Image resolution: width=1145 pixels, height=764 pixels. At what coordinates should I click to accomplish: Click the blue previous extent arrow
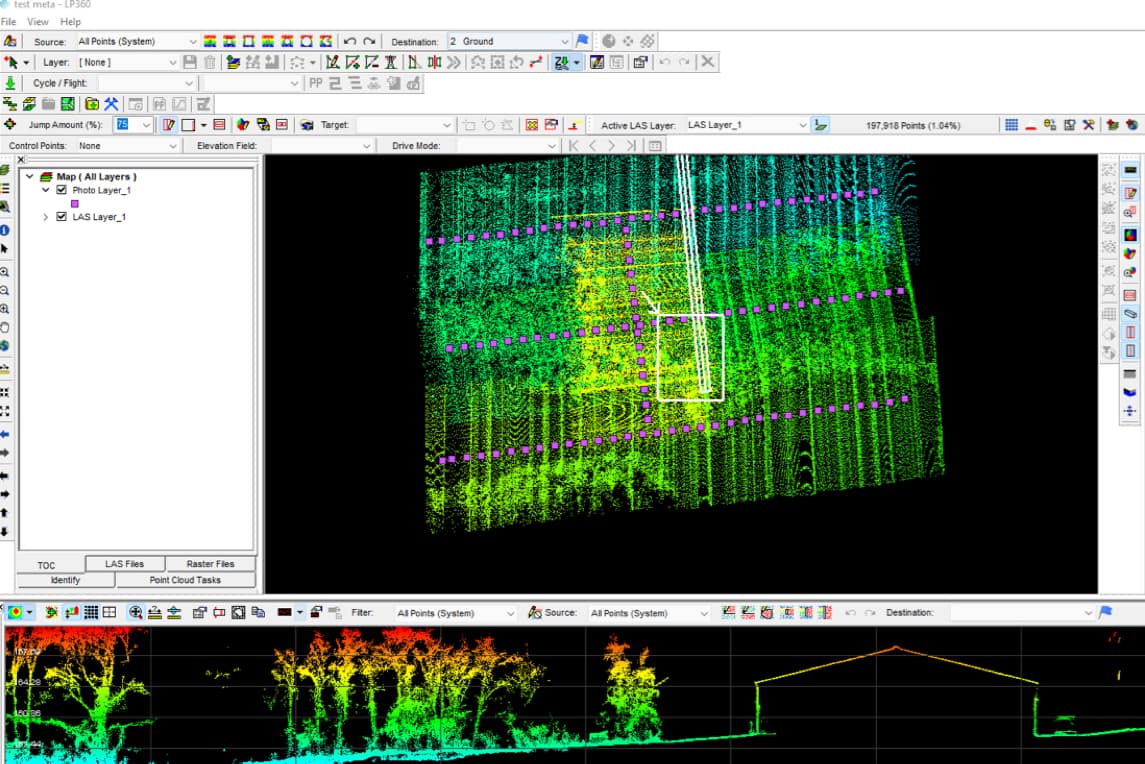coord(5,434)
